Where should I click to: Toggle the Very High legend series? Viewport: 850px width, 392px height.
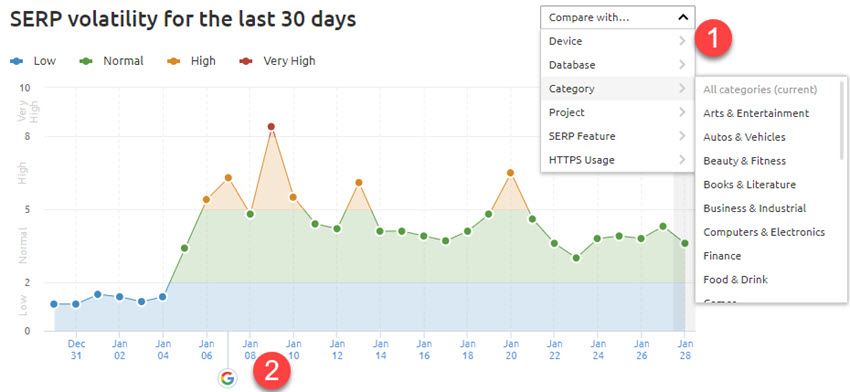[277, 61]
